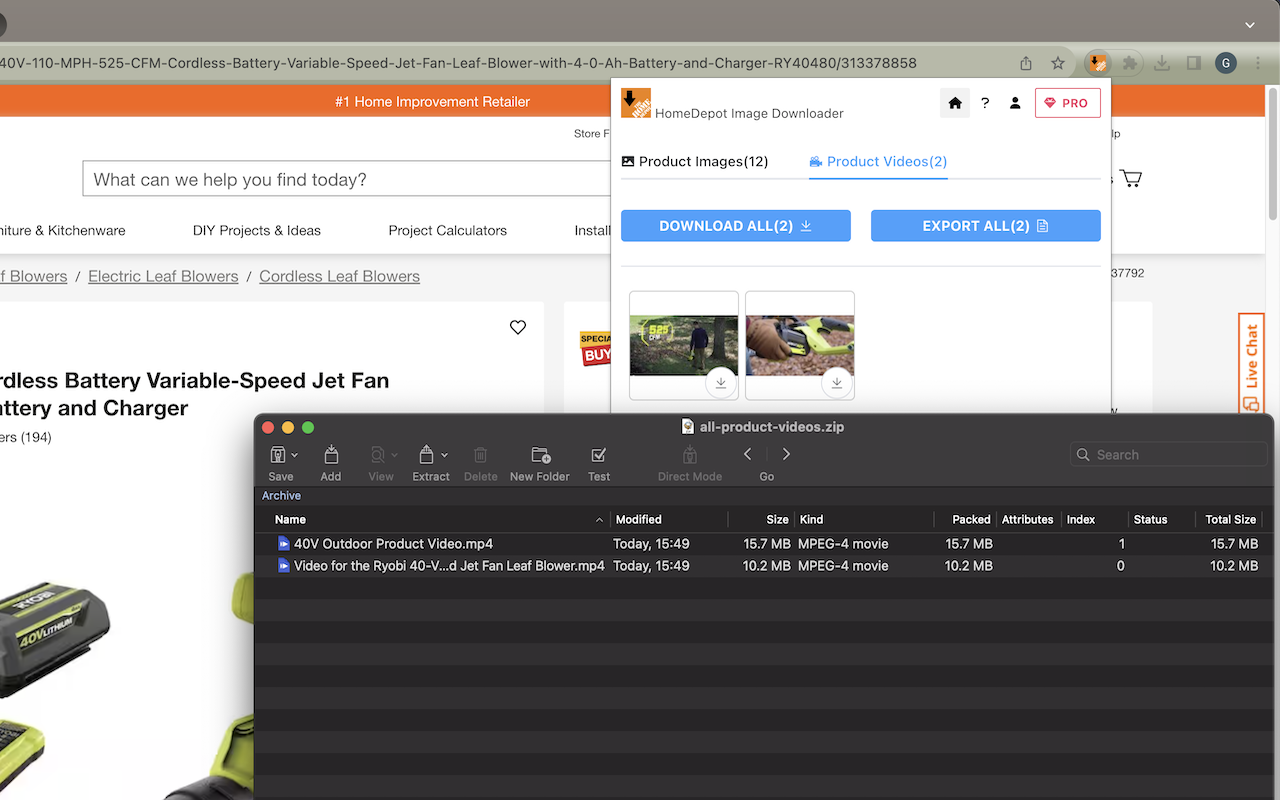Sort by the Total Size column header
Viewport: 1280px width, 800px height.
1230,520
